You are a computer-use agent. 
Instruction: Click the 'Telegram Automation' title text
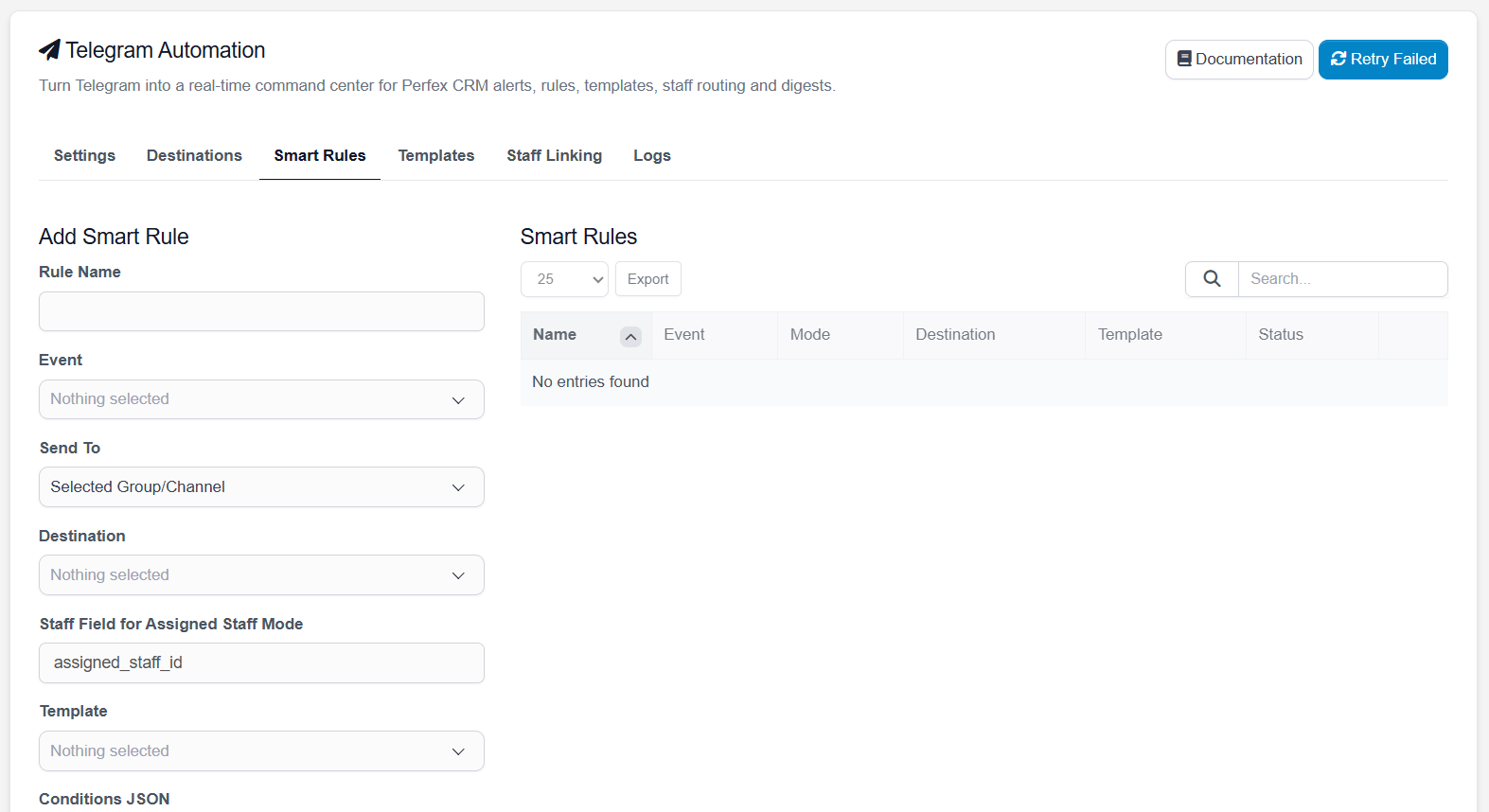[x=166, y=50]
